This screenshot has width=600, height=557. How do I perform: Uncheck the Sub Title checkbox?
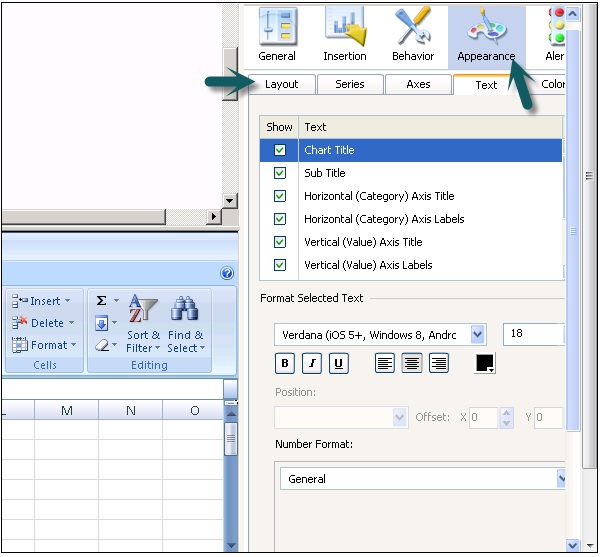point(280,173)
